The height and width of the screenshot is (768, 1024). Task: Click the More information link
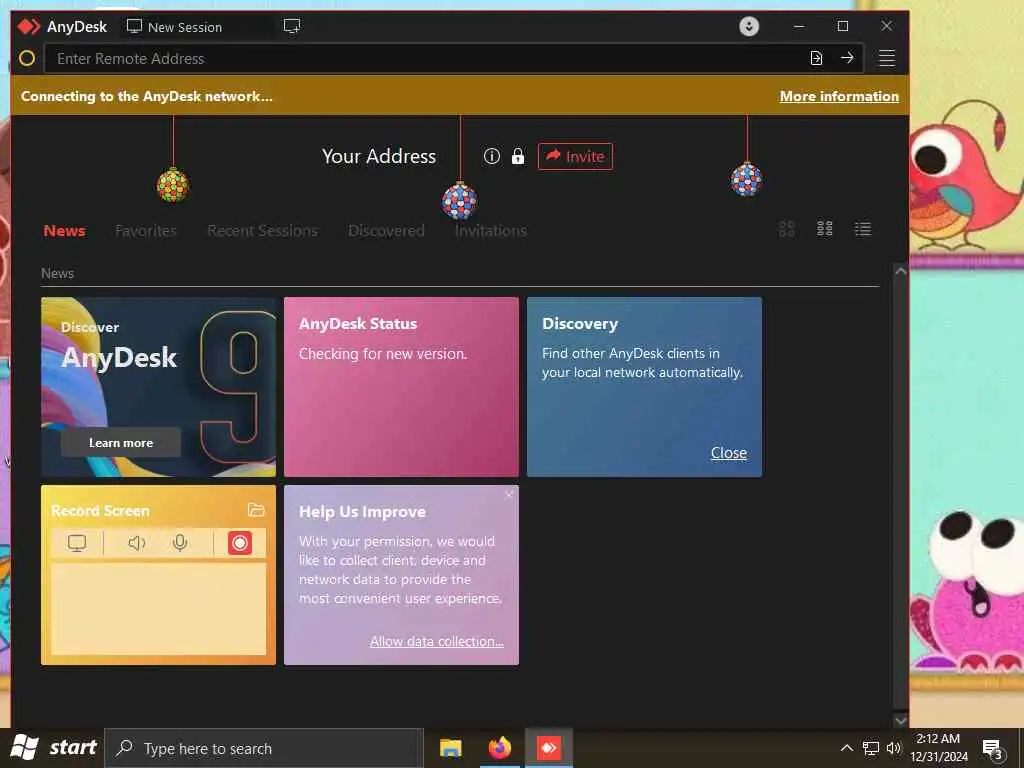[839, 96]
